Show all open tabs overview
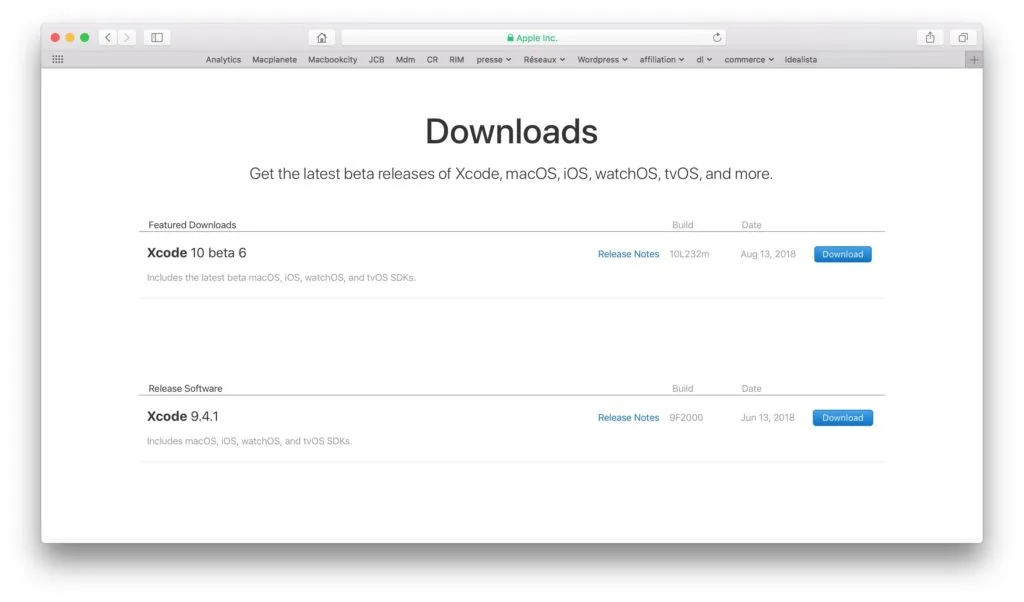The image size is (1024, 602). pos(963,37)
